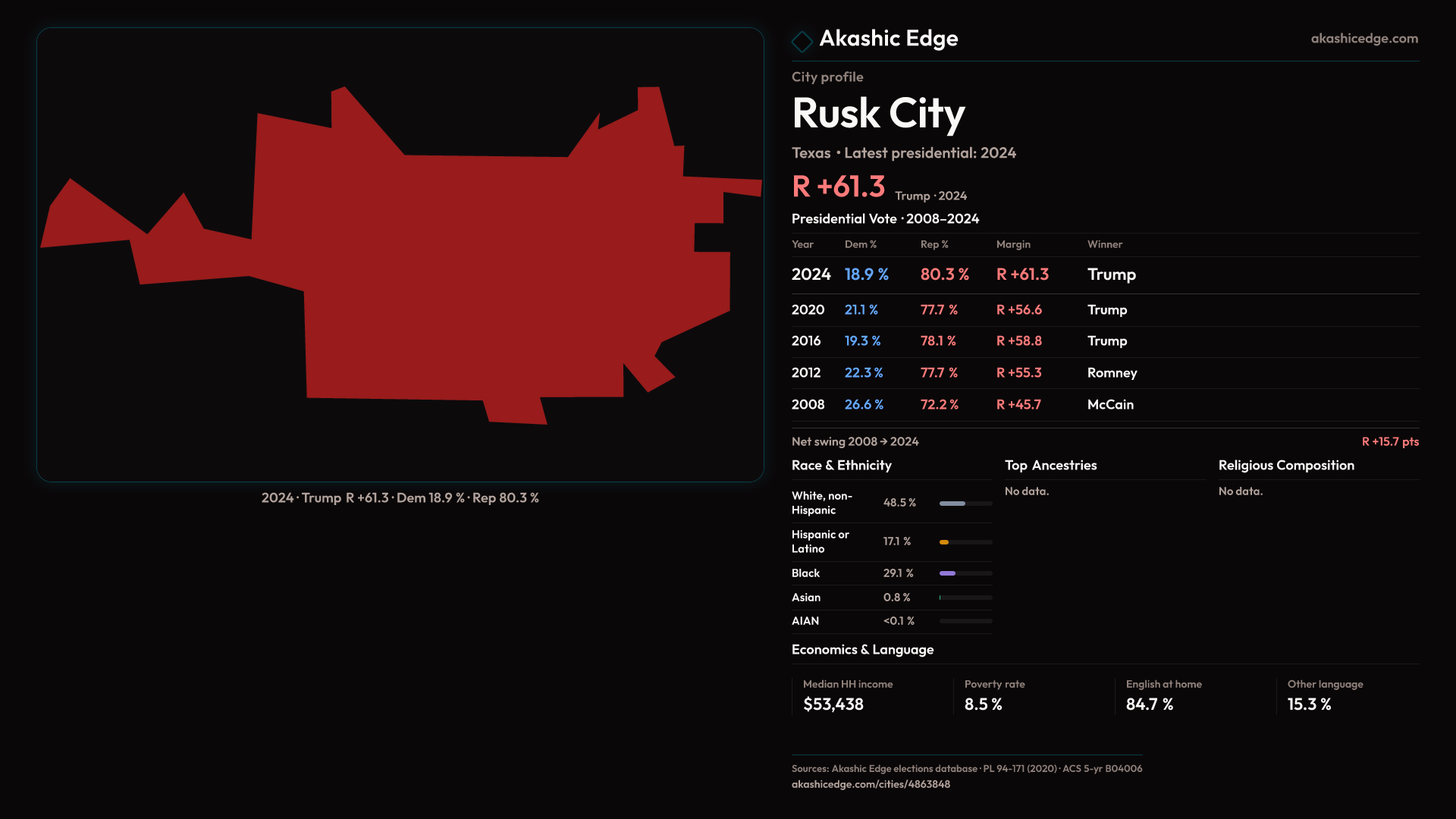Screen dimensions: 1456x819
Task: Click the Hispanic or Latino orange bar
Action: click(x=945, y=542)
